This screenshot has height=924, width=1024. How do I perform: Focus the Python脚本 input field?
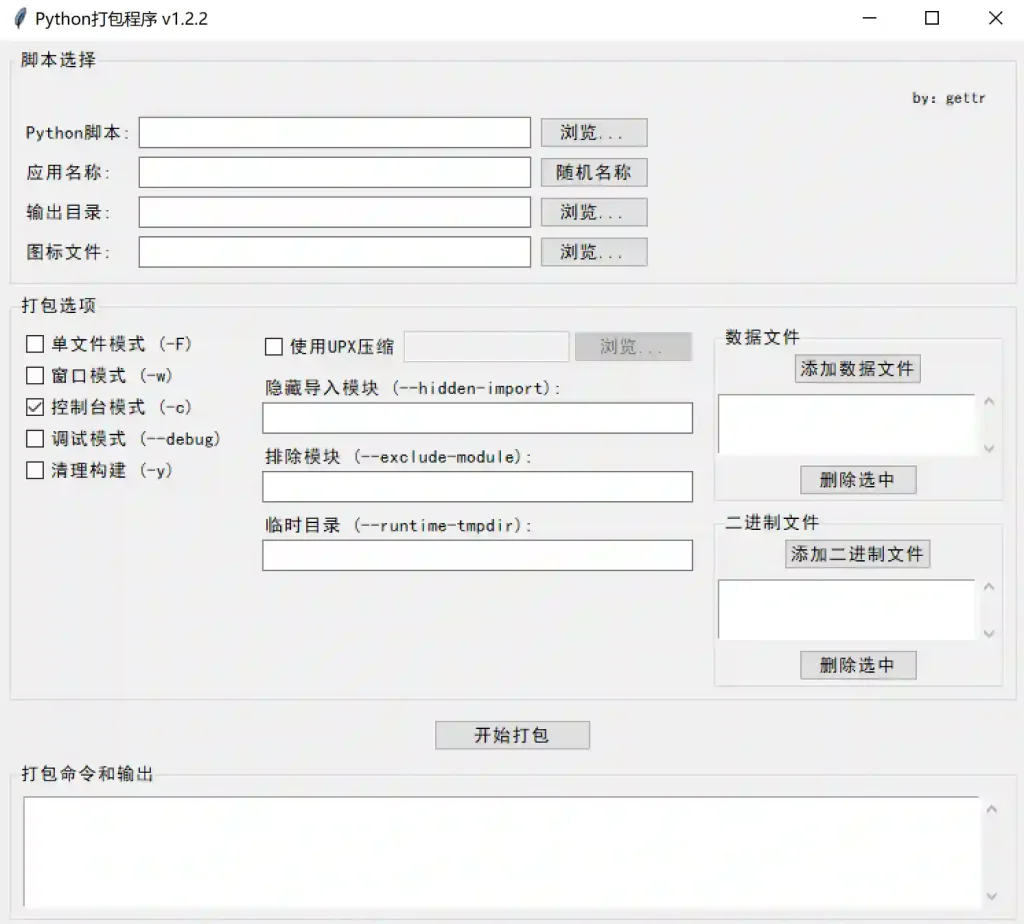pyautogui.click(x=334, y=133)
